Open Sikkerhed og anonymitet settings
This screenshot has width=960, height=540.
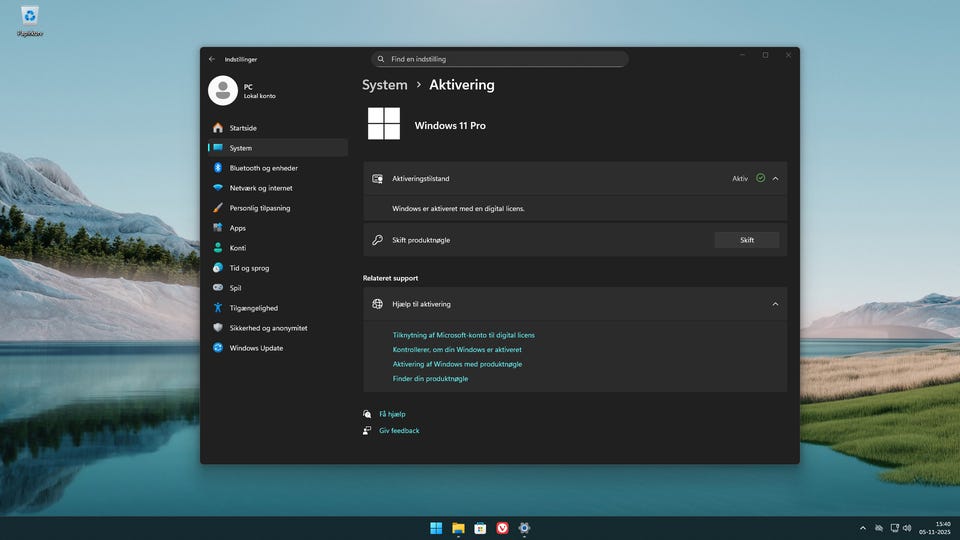pyautogui.click(x=268, y=328)
